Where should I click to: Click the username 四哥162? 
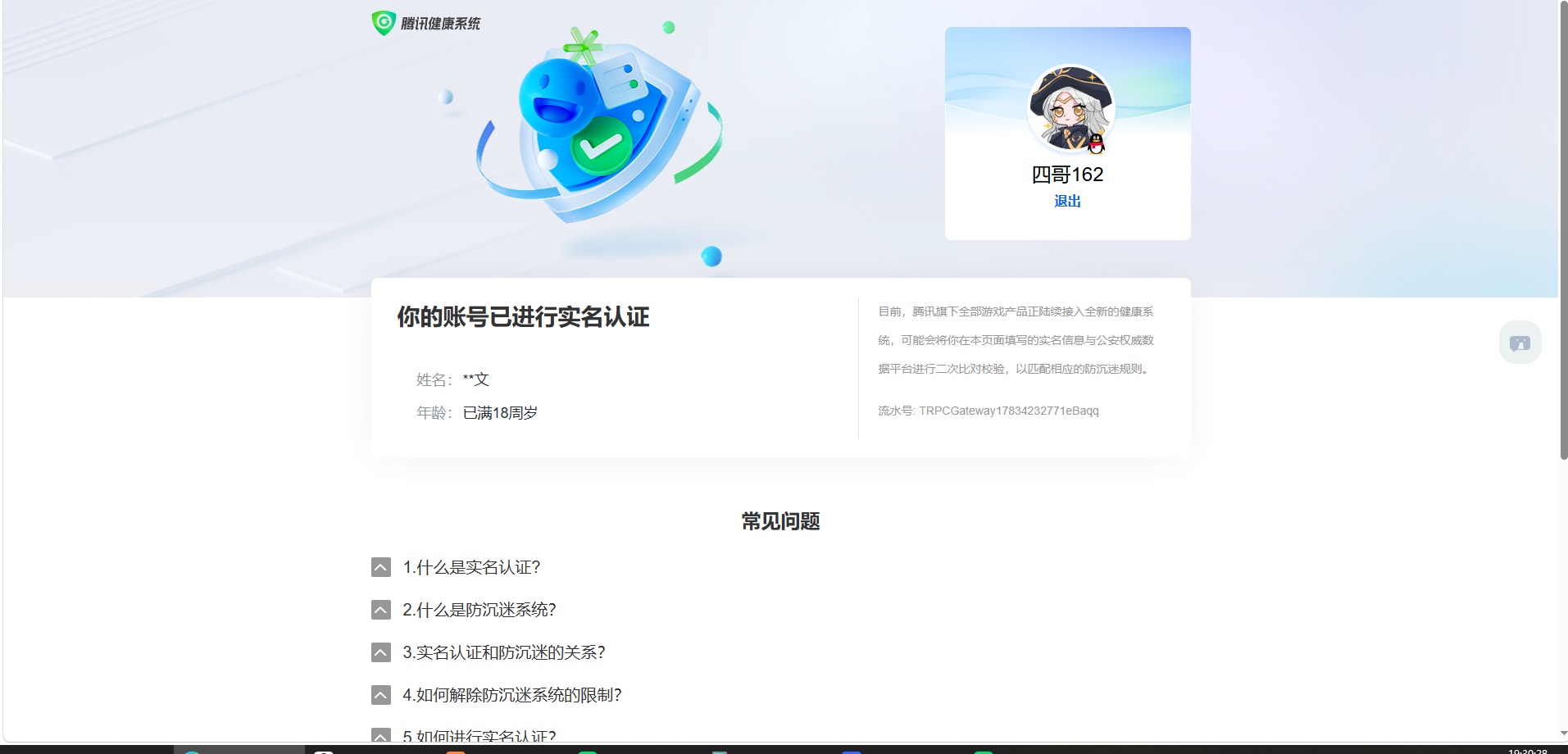click(1067, 175)
